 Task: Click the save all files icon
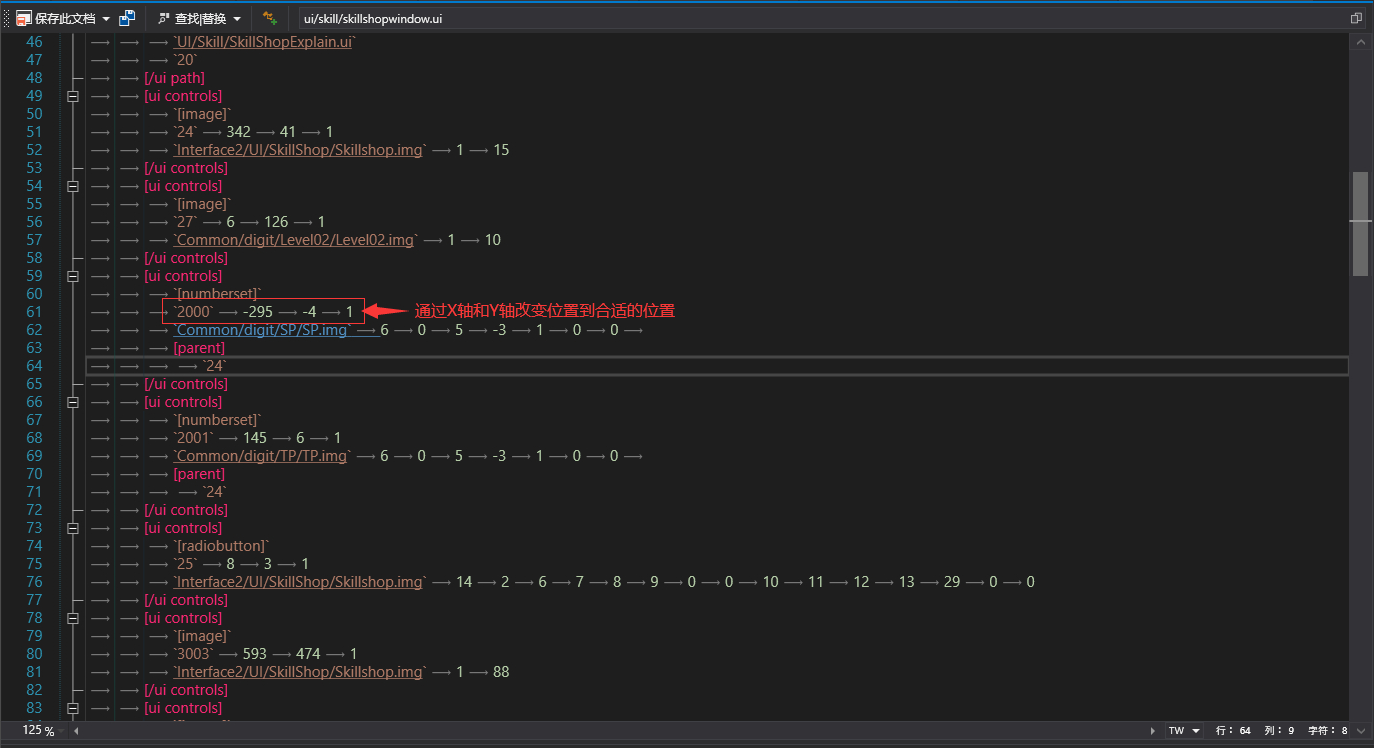pos(127,18)
